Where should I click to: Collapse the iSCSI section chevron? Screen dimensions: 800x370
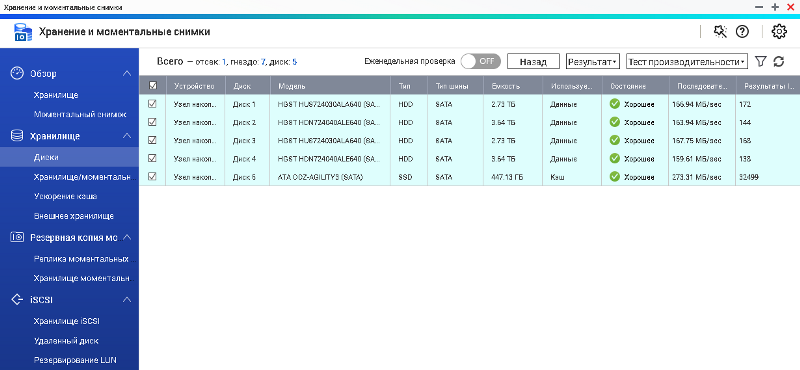coord(127,300)
